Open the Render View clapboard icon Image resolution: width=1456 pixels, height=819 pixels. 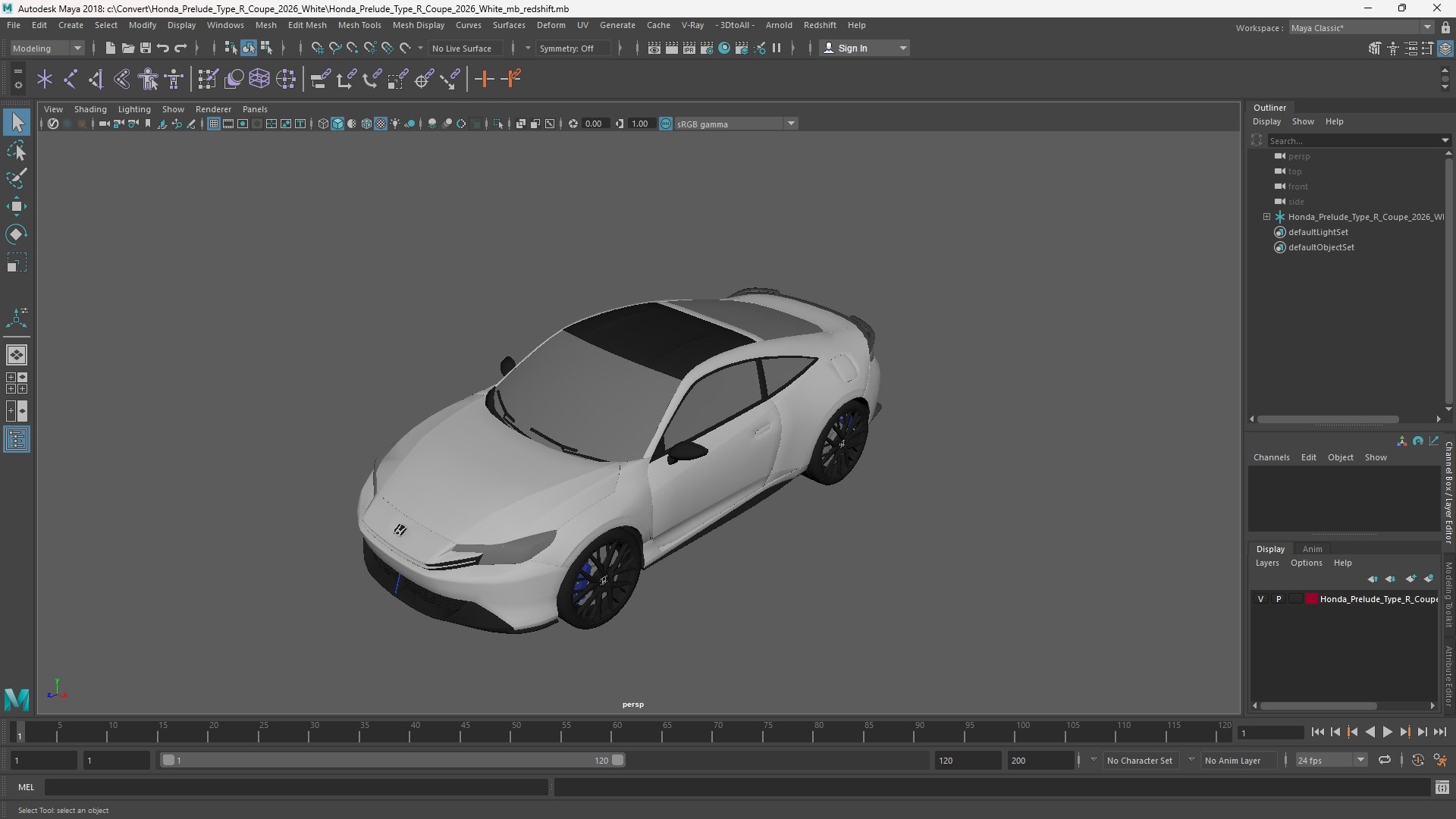(654, 48)
